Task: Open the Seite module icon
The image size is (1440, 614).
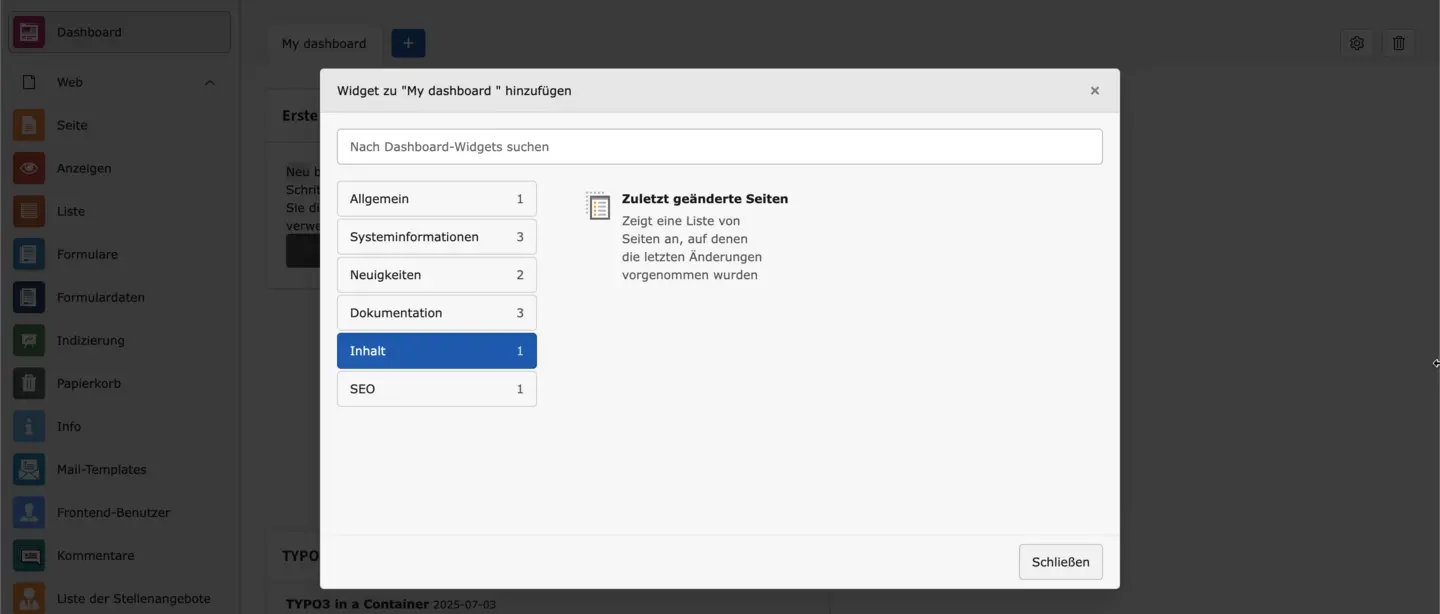Action: (x=29, y=125)
